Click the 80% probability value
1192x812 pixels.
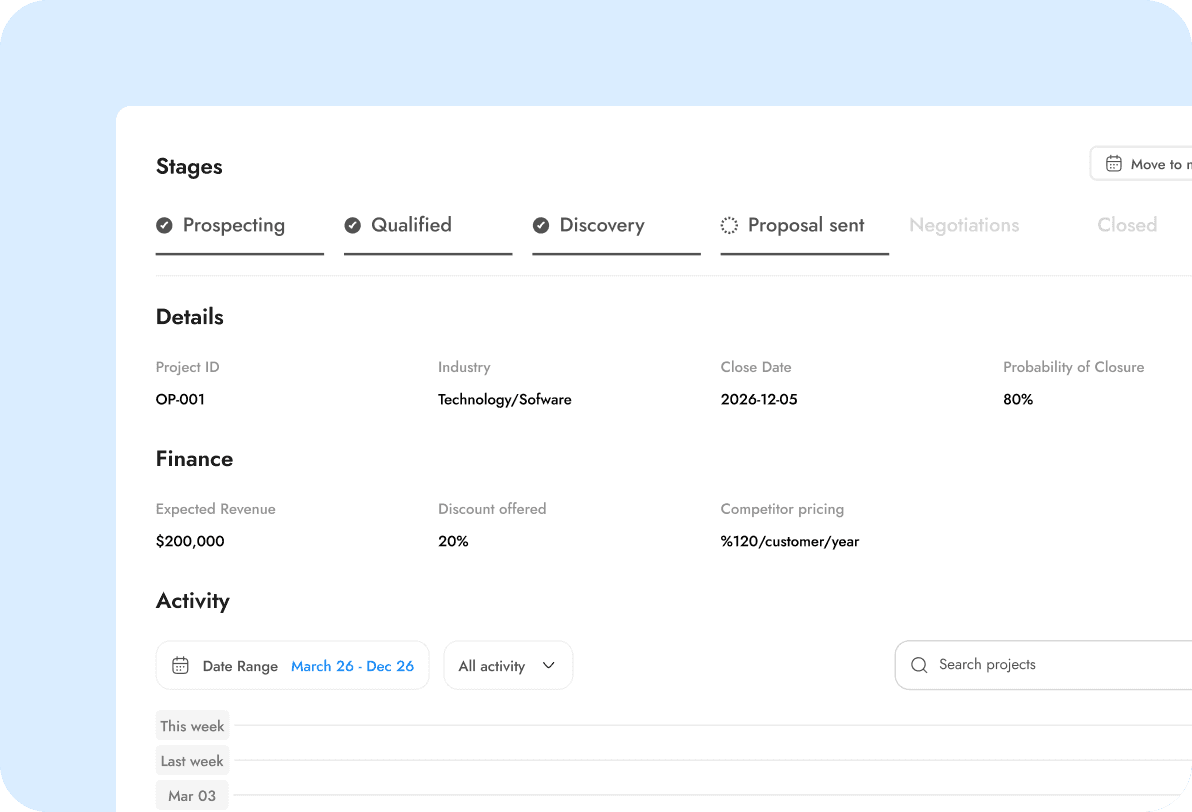pos(1018,399)
